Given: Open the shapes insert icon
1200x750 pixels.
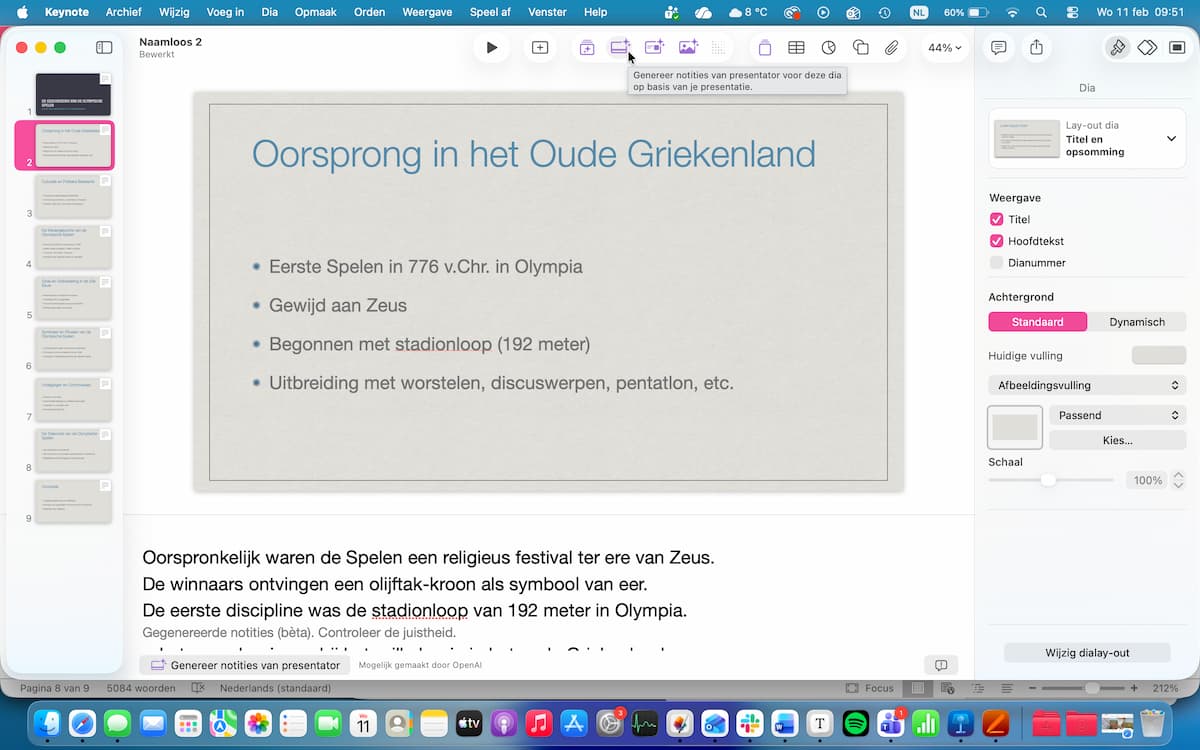Looking at the screenshot, I should [x=860, y=48].
